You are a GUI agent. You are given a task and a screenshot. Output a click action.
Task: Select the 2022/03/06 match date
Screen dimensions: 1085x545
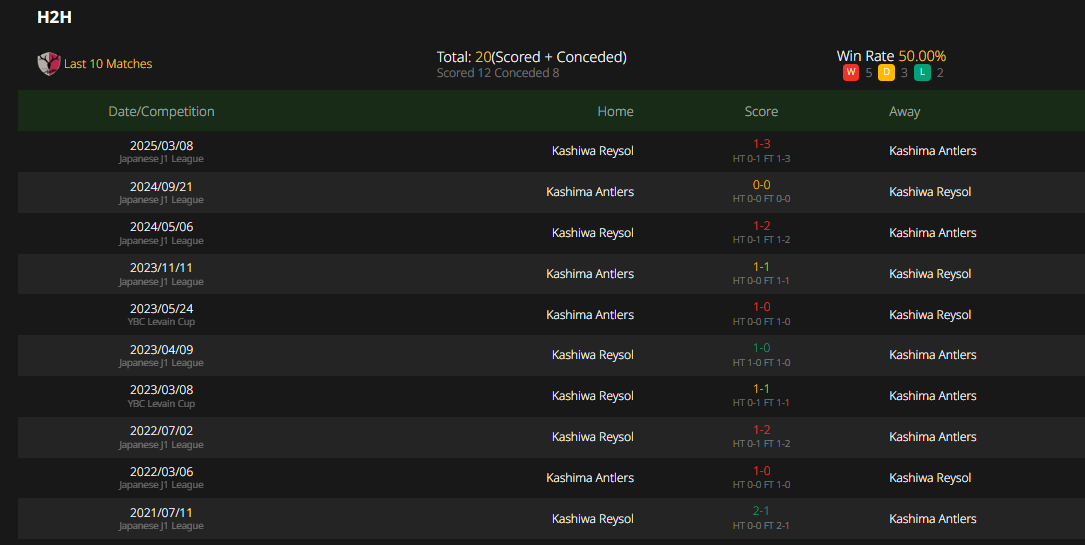pyautogui.click(x=161, y=472)
